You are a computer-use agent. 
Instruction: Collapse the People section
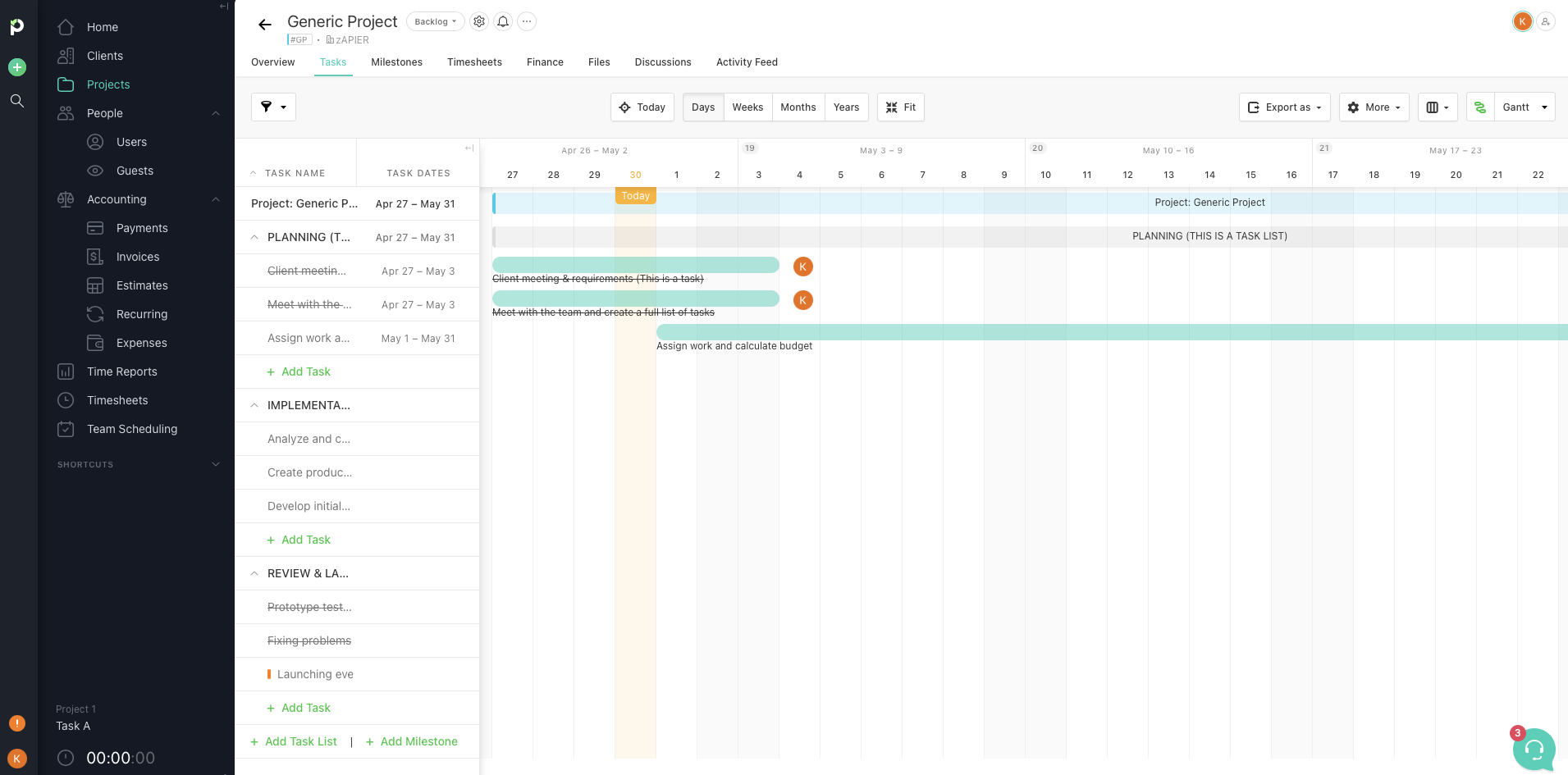[216, 113]
